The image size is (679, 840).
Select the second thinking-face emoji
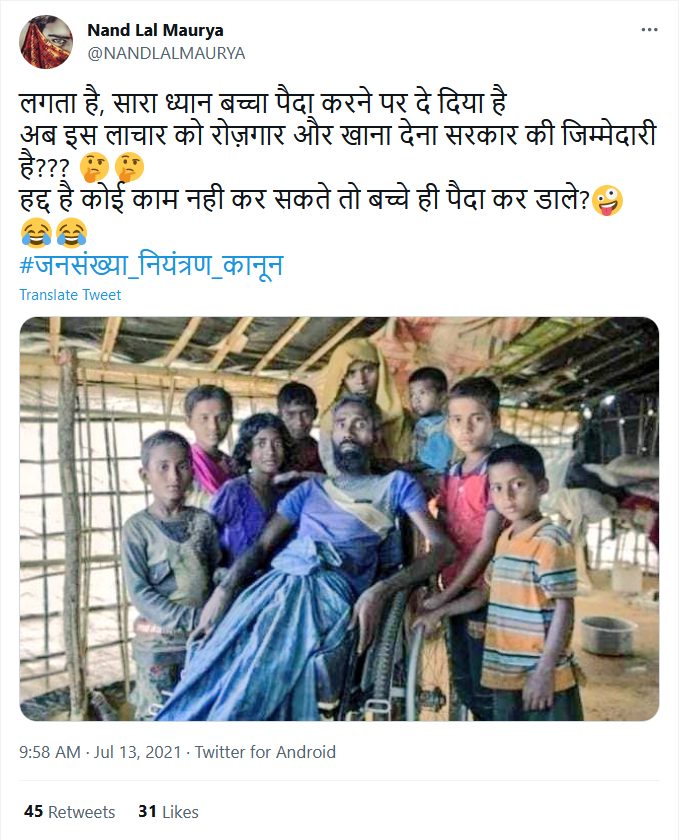click(x=129, y=167)
